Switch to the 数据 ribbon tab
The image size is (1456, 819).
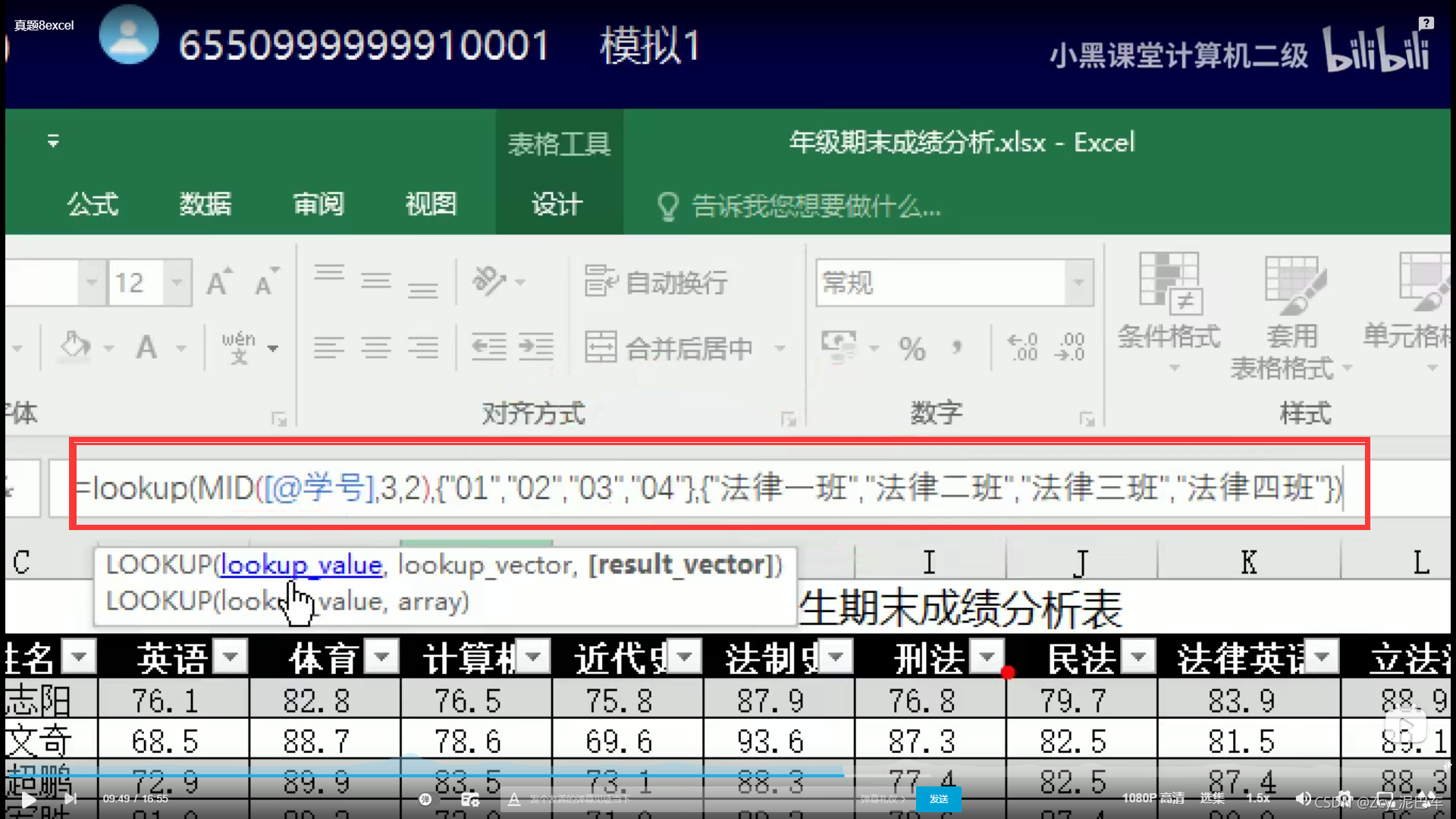click(x=206, y=204)
